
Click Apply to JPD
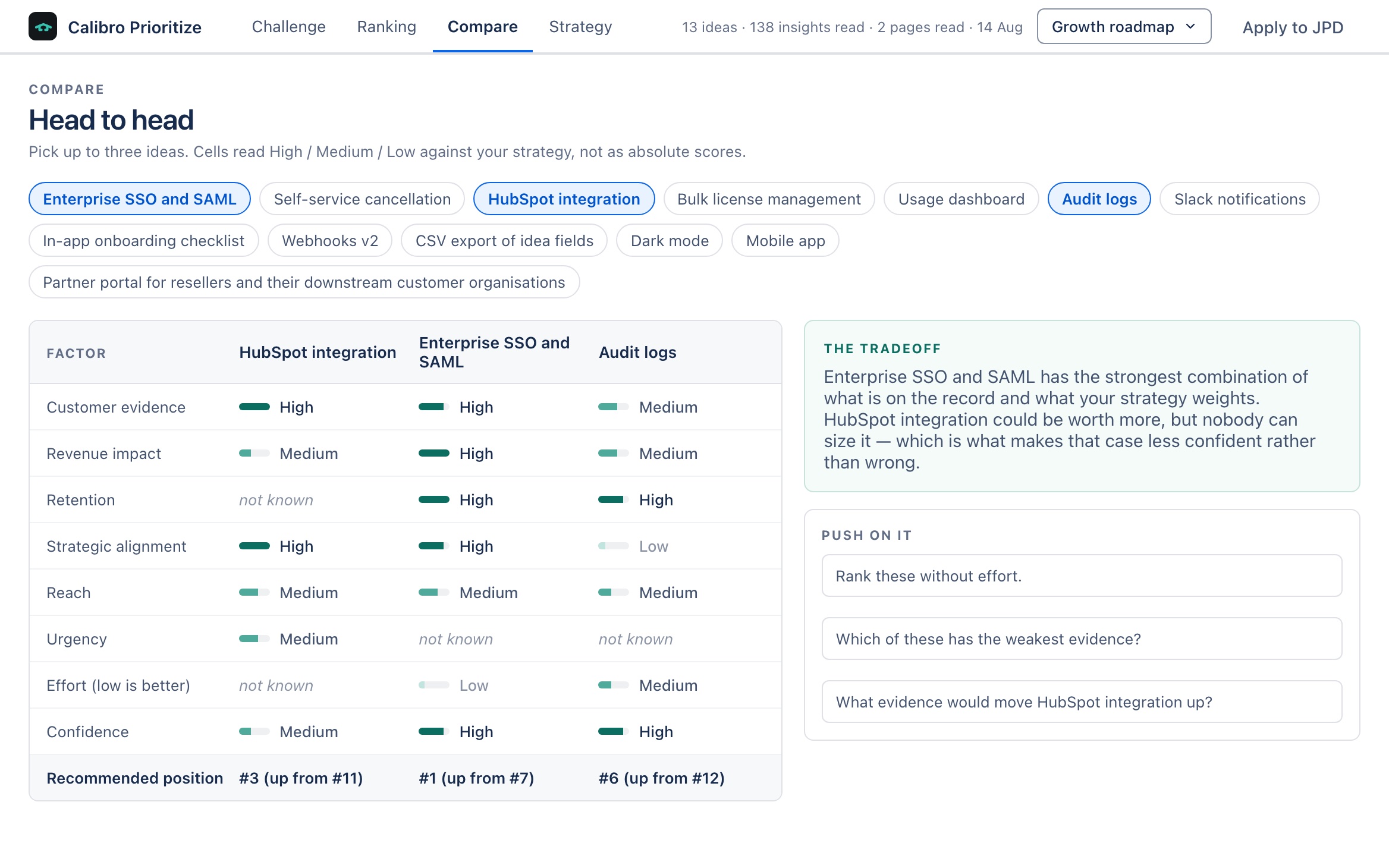click(x=1293, y=27)
